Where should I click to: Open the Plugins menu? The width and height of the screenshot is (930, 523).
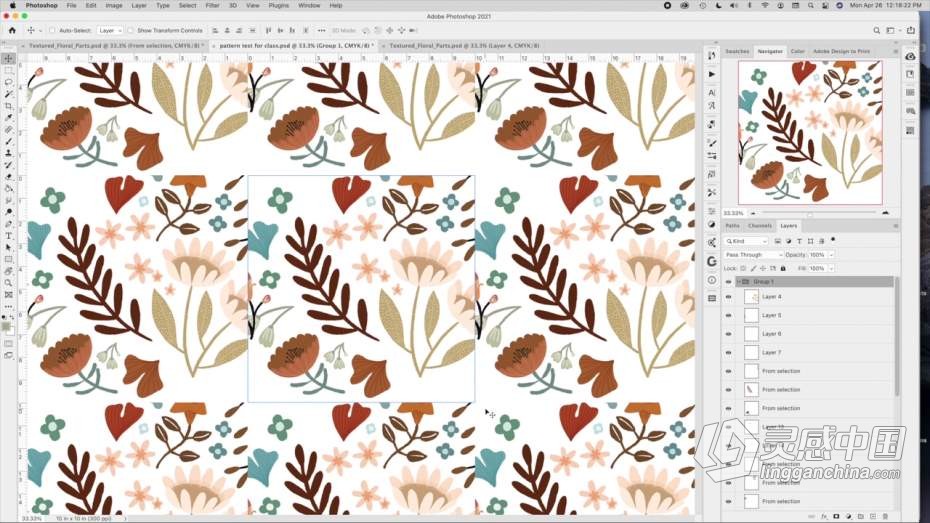tap(278, 5)
